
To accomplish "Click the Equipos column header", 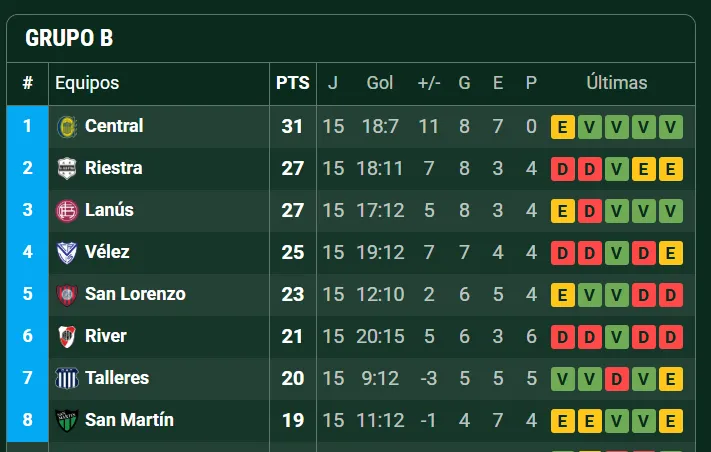I will click(87, 83).
